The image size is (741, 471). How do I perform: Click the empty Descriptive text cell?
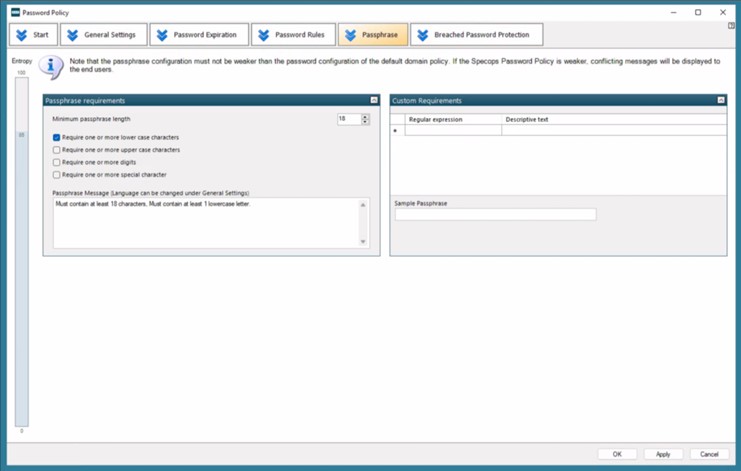pyautogui.click(x=614, y=130)
